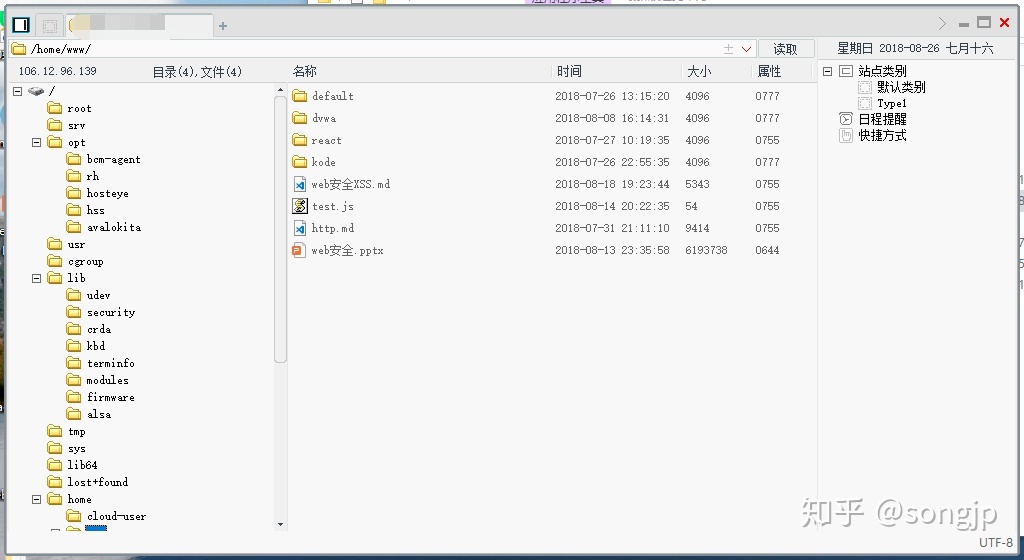Image resolution: width=1024 pixels, height=560 pixels.
Task: Click the 读取 read button
Action: (x=786, y=49)
